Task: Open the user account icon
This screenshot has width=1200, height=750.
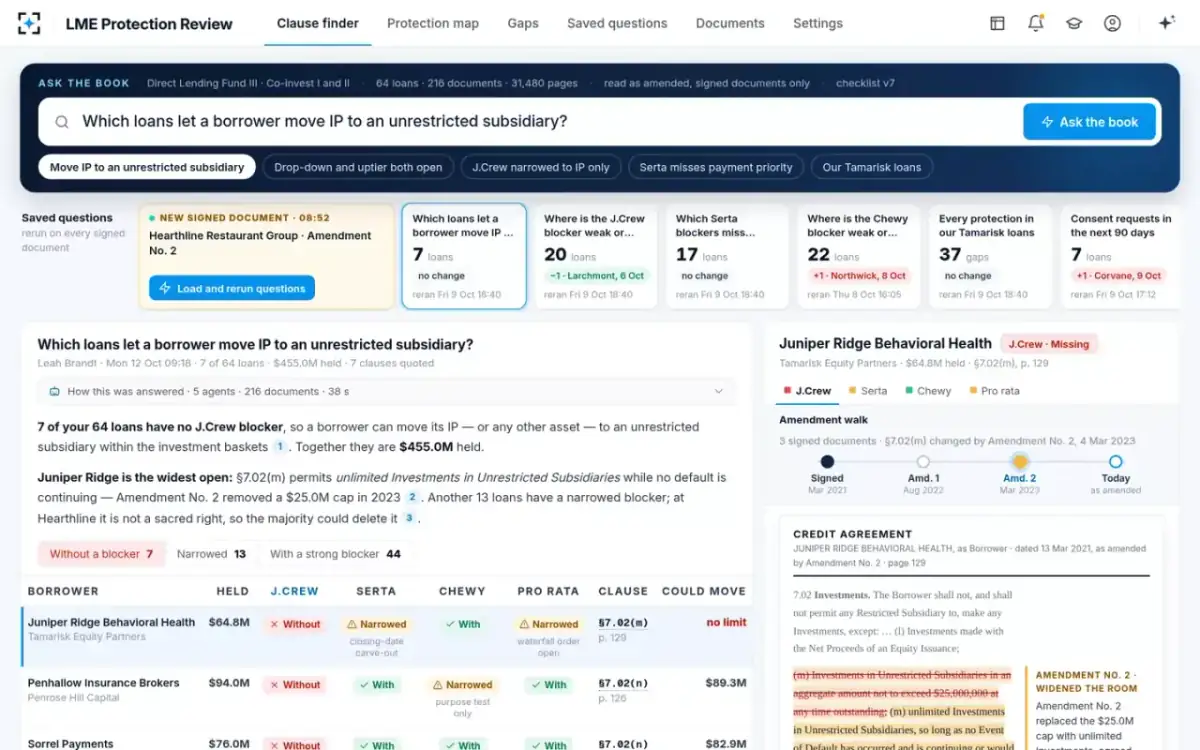Action: 1112,23
